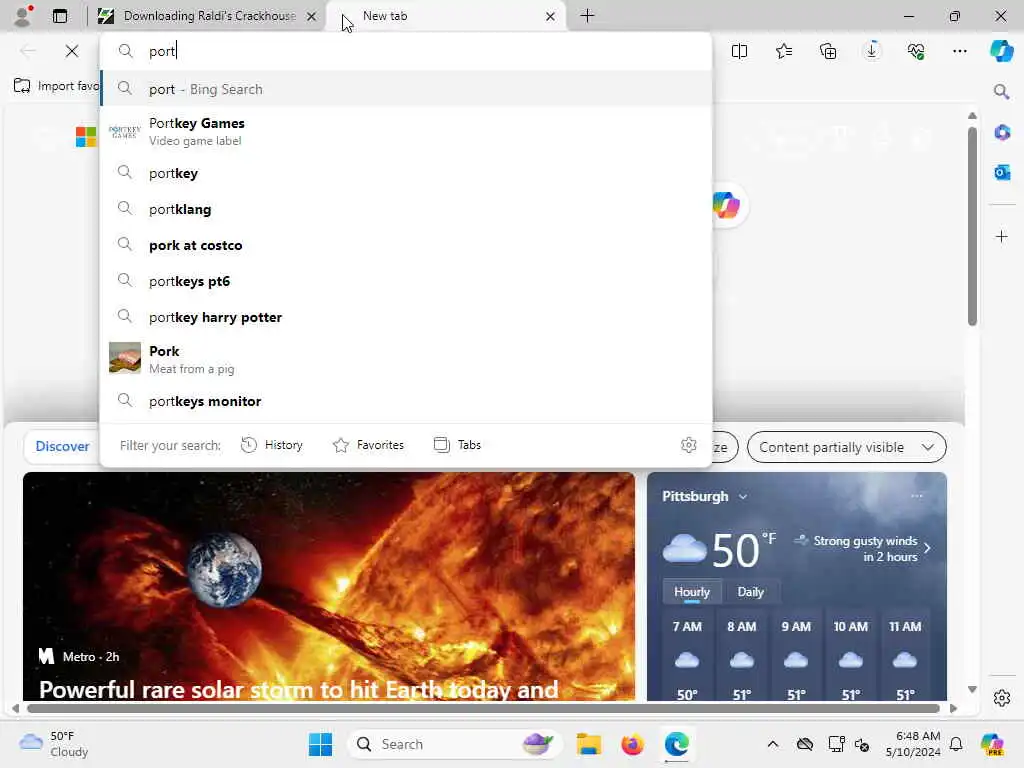Open address bar search settings gear
This screenshot has height=768, width=1024.
(x=688, y=445)
